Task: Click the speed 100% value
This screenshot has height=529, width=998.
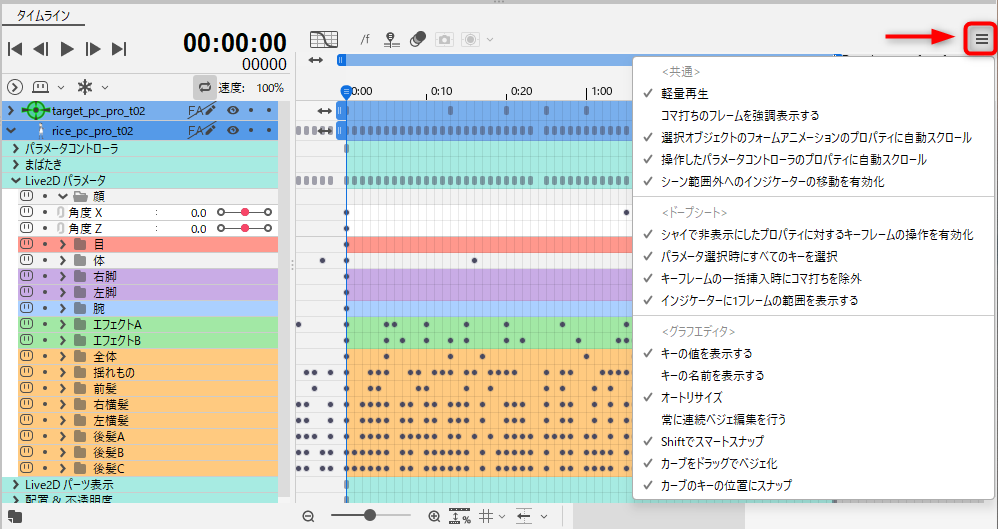Action: 270,88
